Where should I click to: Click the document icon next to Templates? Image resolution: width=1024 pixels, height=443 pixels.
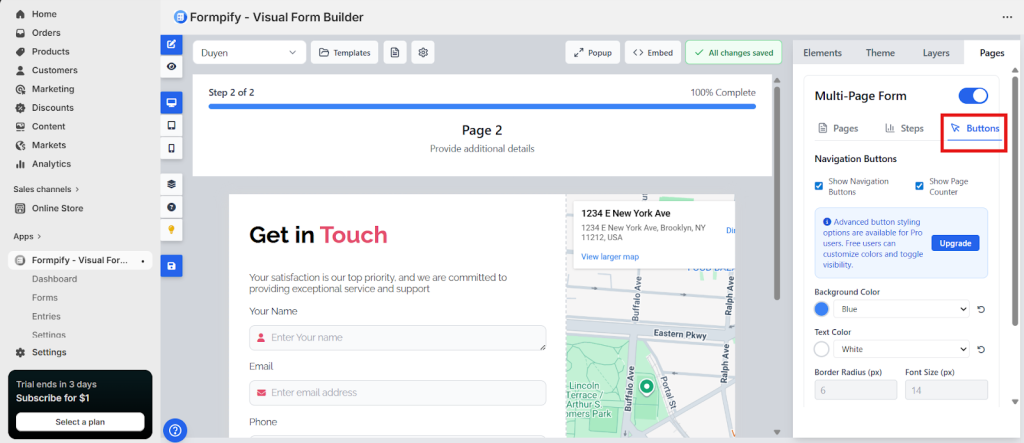(395, 53)
